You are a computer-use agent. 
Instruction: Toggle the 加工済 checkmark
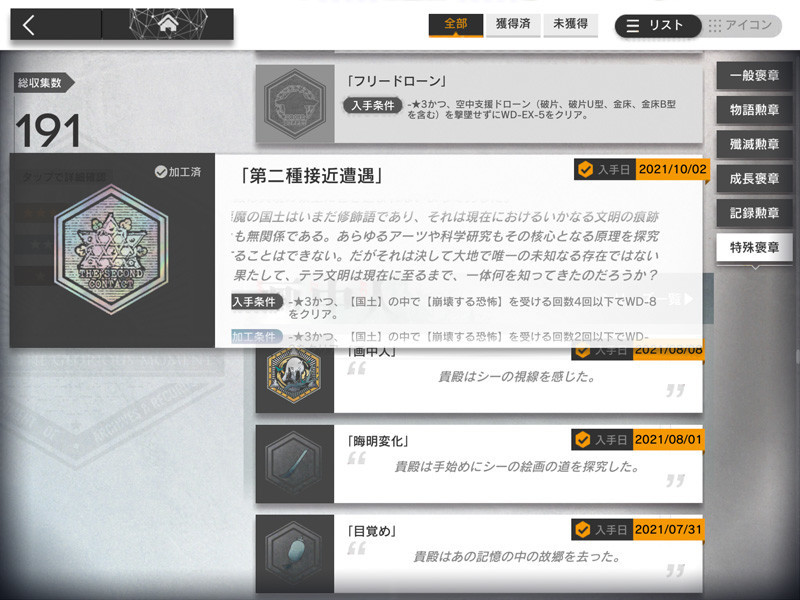161,172
